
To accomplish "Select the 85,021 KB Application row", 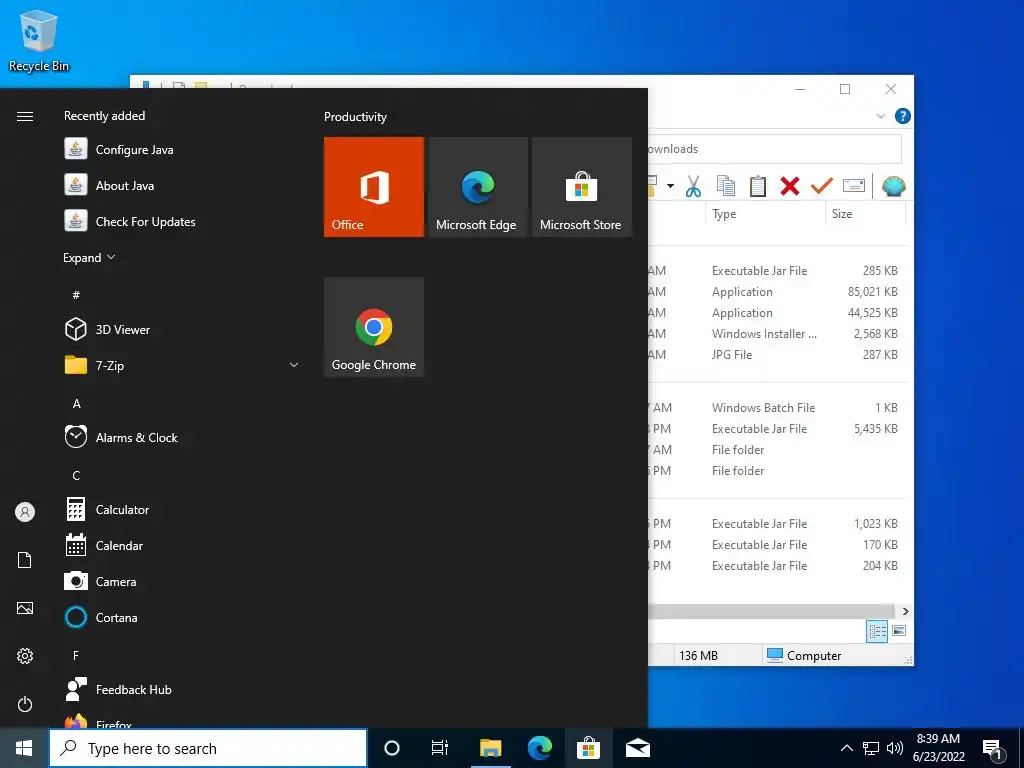I will pos(777,292).
